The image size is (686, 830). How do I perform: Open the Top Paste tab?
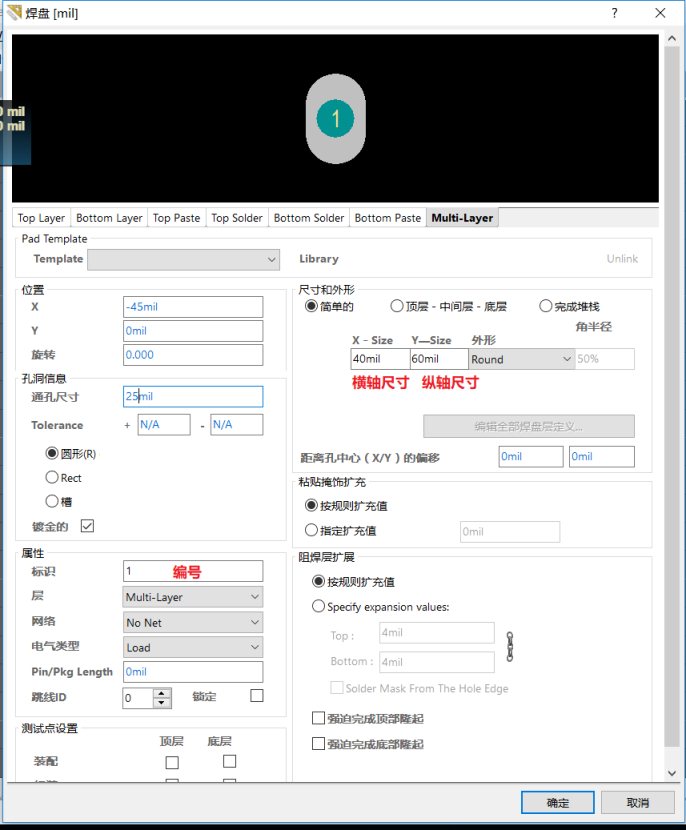(x=176, y=218)
